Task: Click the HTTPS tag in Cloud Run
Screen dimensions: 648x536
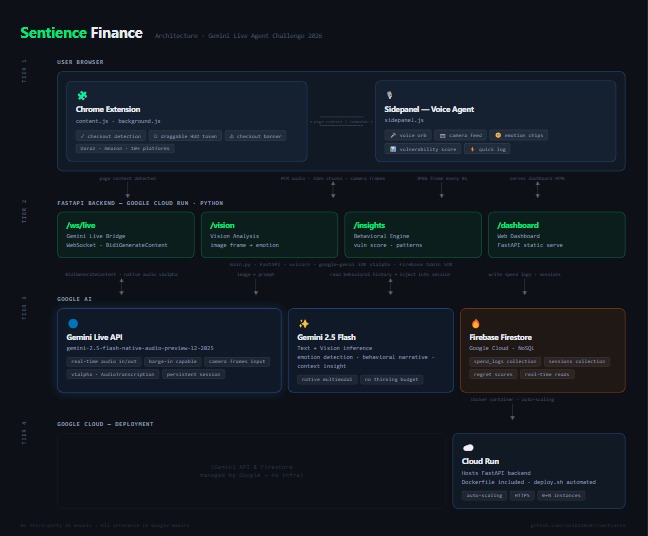Action: (x=522, y=496)
